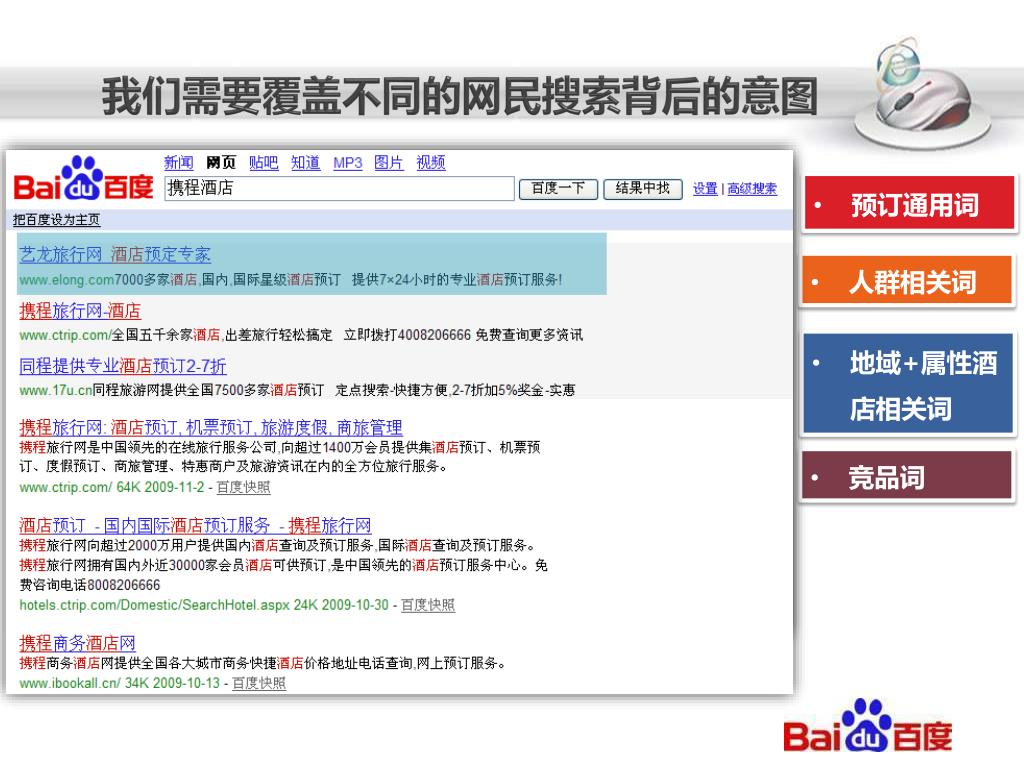This screenshot has width=1024, height=768.
Task: Open 携程旅行网: 酒店预订, 机票预订 result title
Action: (211, 428)
